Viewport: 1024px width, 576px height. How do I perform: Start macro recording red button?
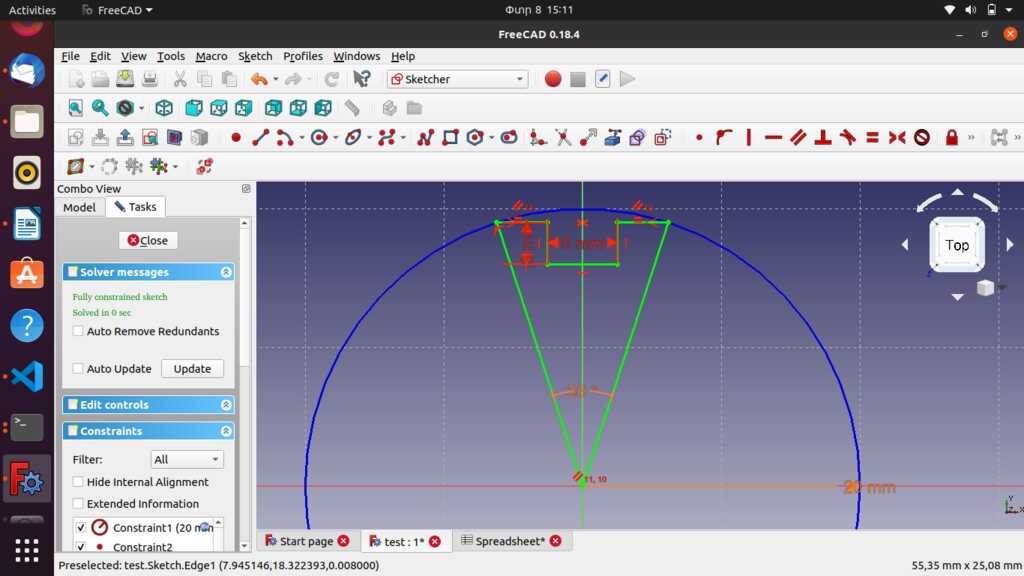552,79
